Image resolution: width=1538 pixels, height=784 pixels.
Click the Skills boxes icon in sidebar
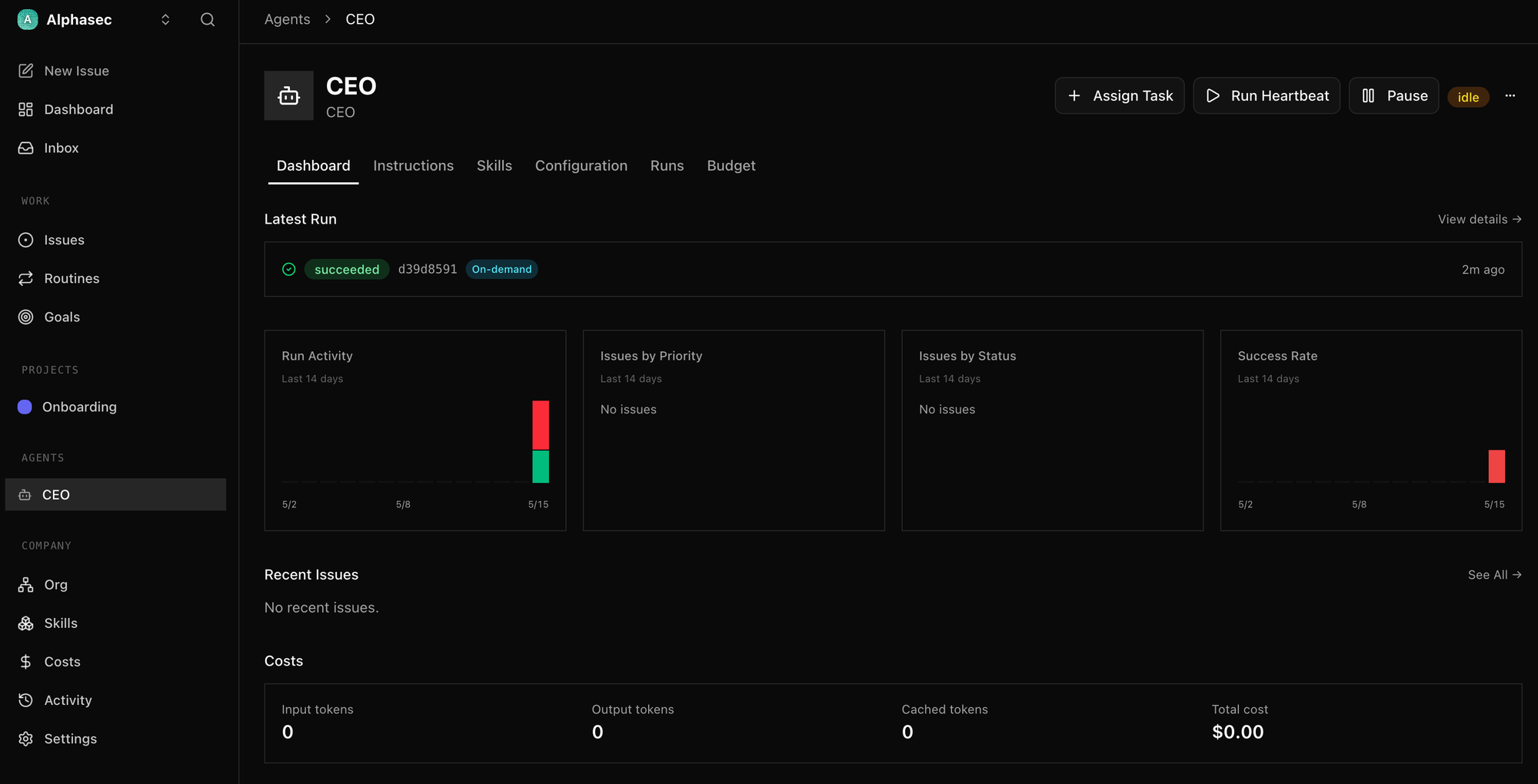tap(25, 623)
